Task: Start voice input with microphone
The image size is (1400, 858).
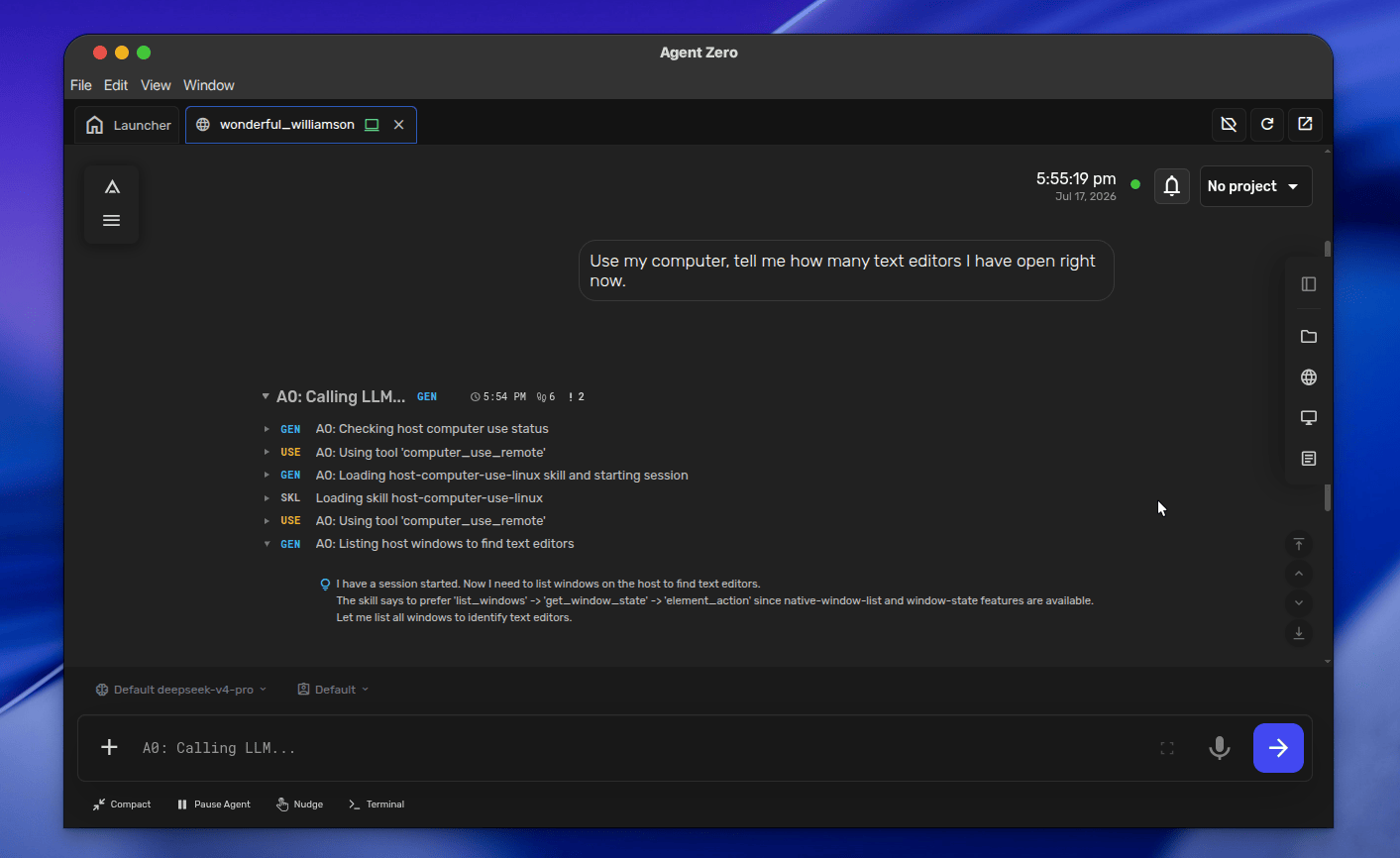Action: point(1220,748)
